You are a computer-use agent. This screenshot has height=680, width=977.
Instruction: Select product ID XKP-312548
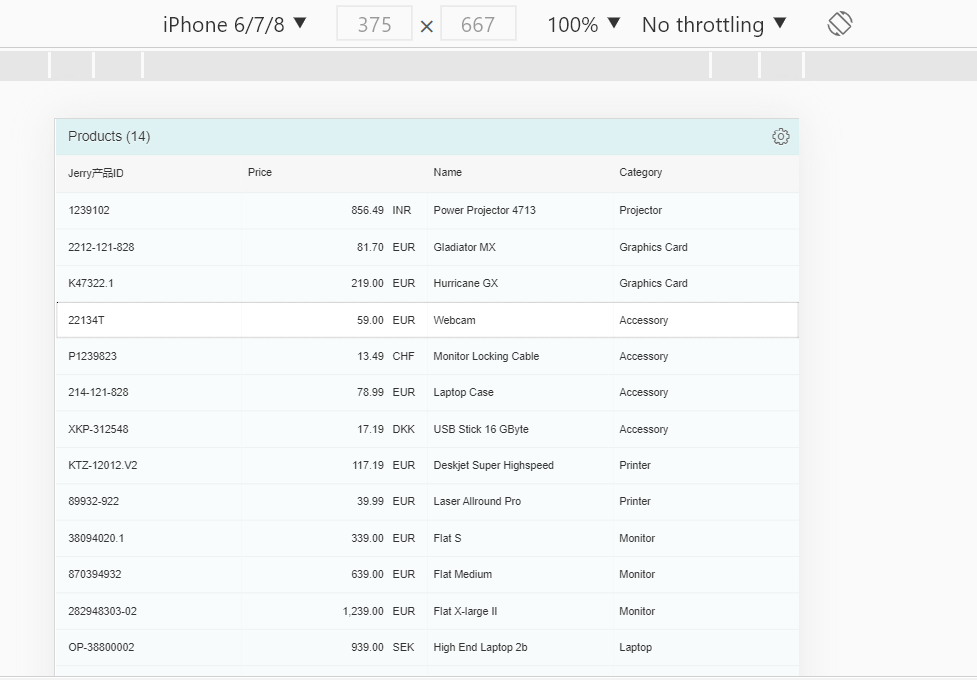click(98, 429)
